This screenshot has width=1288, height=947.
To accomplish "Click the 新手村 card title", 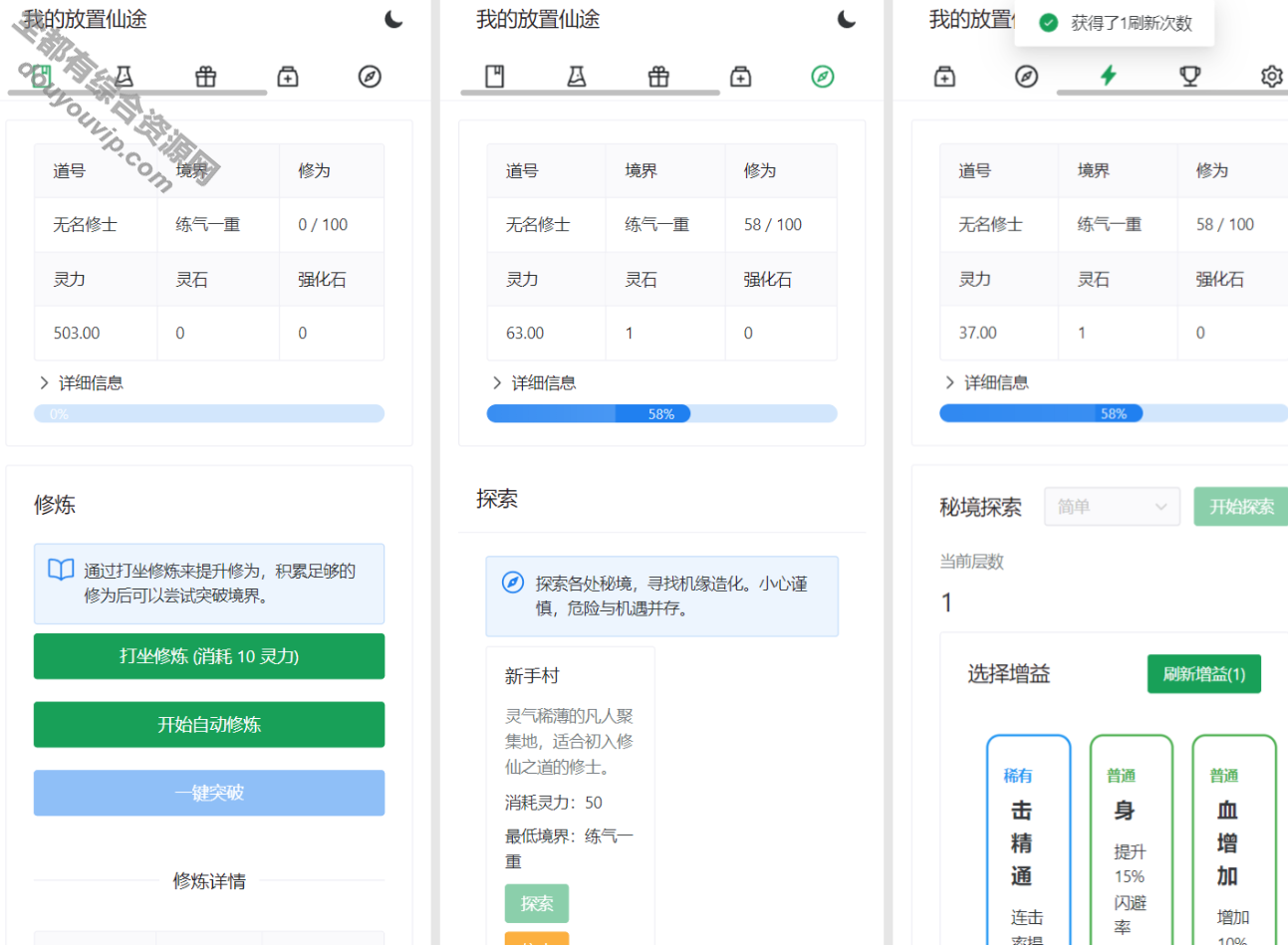I will (532, 676).
